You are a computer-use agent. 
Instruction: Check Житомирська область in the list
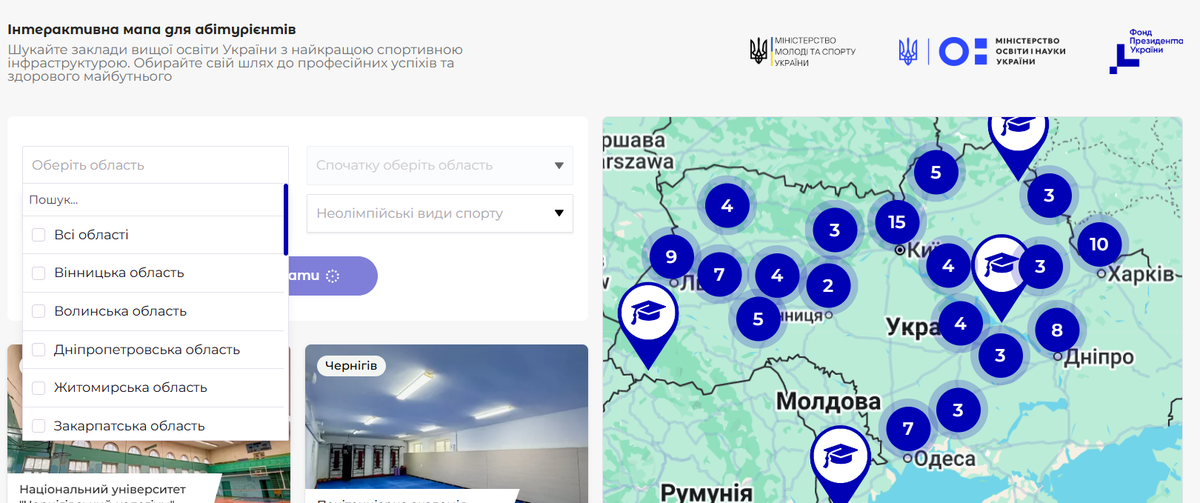[39, 388]
